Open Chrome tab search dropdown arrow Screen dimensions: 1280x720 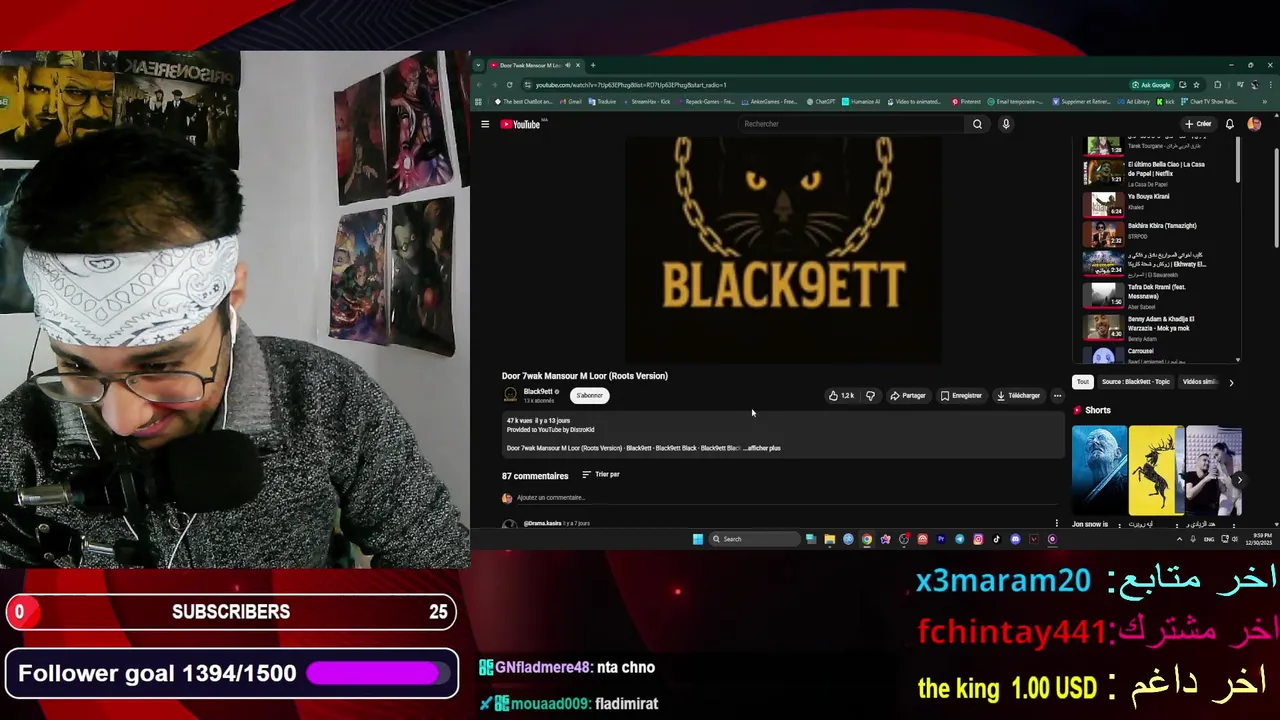(478, 65)
